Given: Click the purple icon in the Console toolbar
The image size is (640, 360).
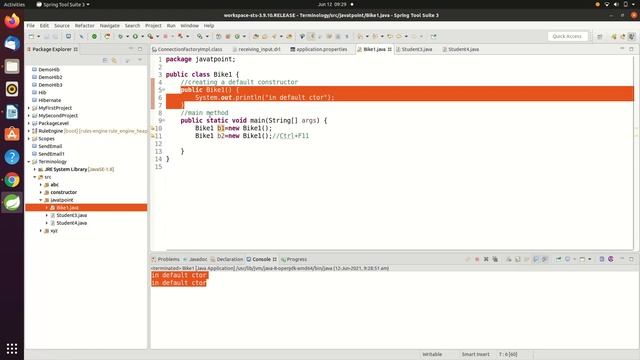Looking at the screenshot, I should 611,259.
